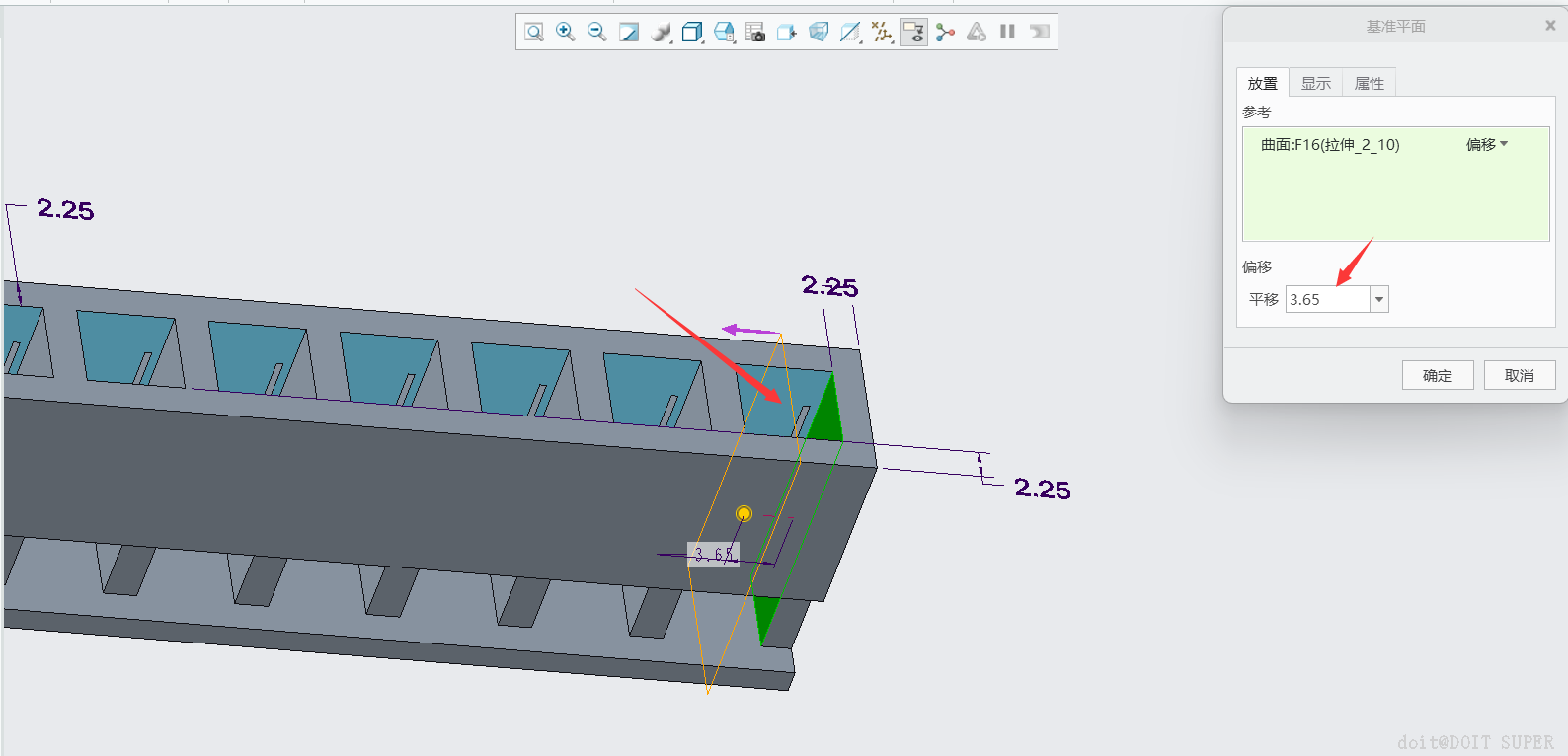1568x756 pixels.
Task: Click the diagonal section-plane toolbar icon
Action: pos(850,32)
